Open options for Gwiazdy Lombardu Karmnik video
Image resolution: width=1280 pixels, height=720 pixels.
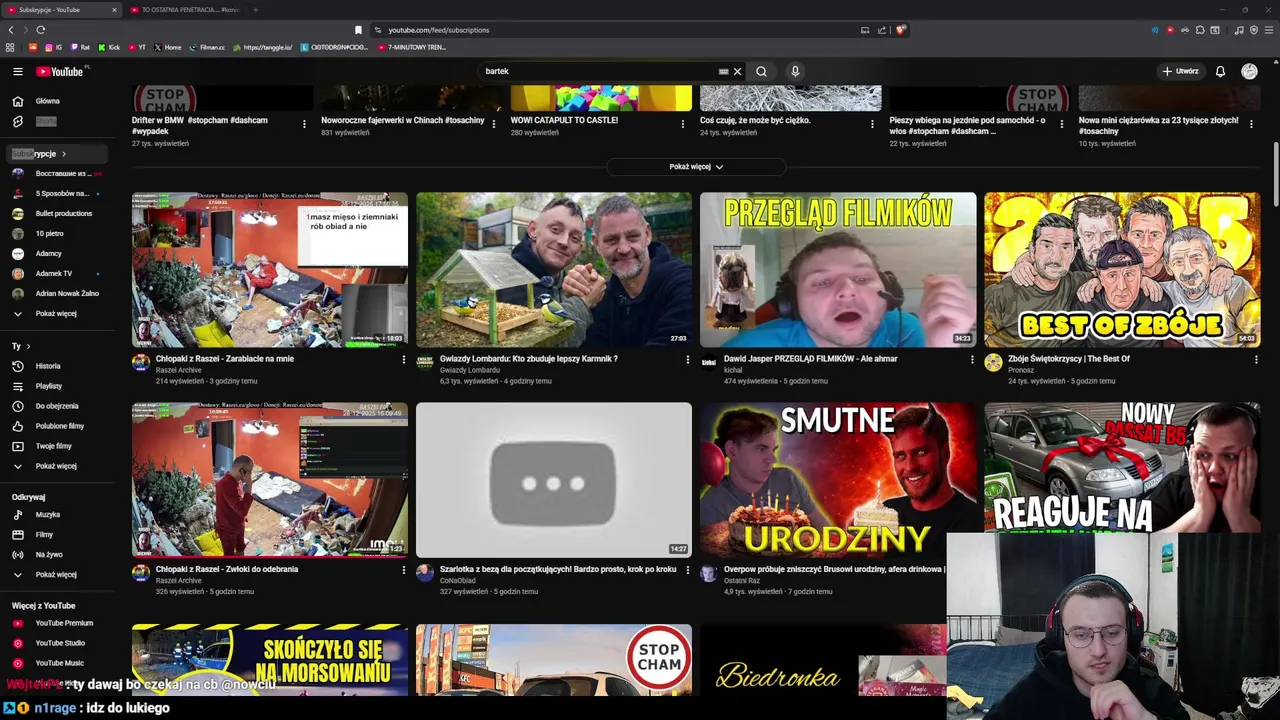tap(688, 359)
